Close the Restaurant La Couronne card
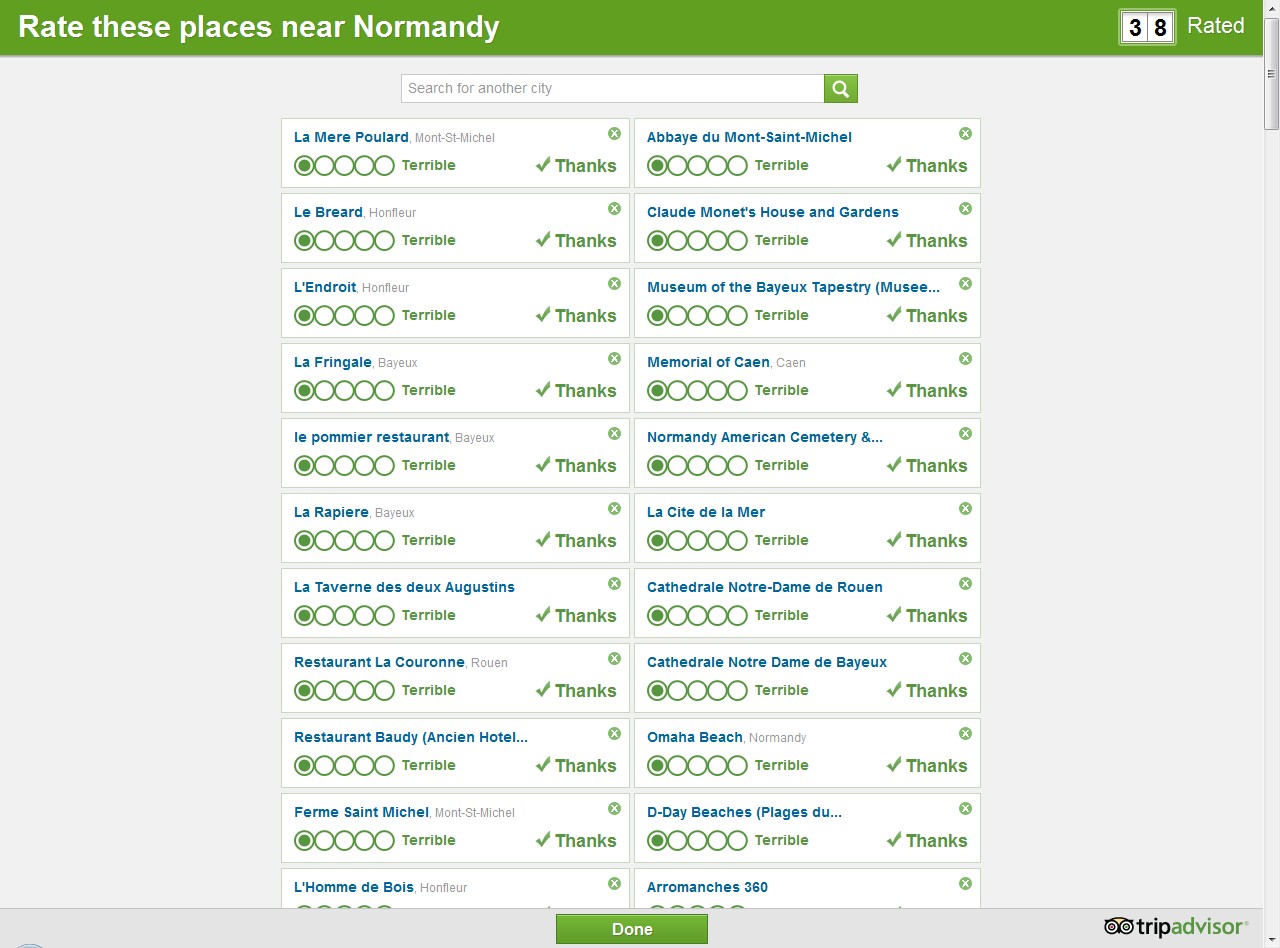The image size is (1280, 948). click(614, 659)
